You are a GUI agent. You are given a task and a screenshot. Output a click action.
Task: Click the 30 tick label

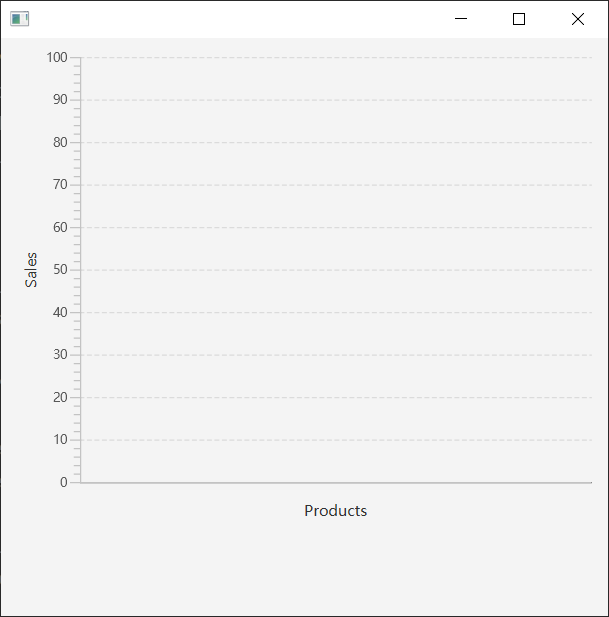tap(59, 354)
